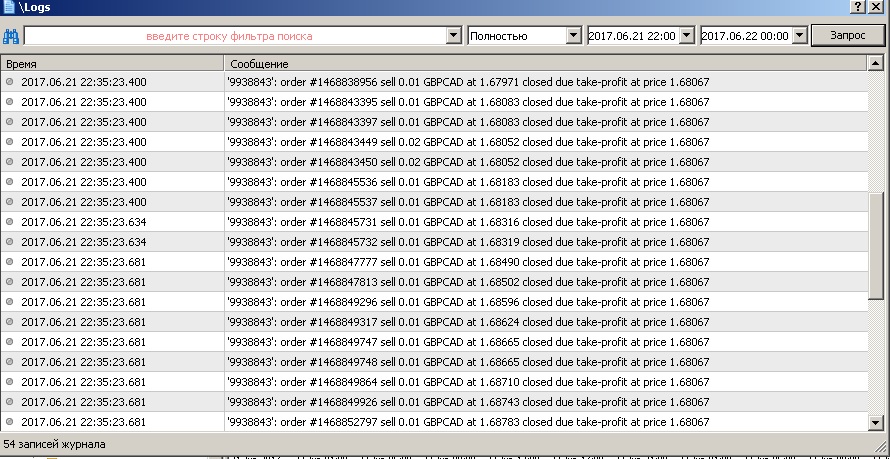Select log row for order #1468849296
The image size is (890, 459).
tap(434, 302)
